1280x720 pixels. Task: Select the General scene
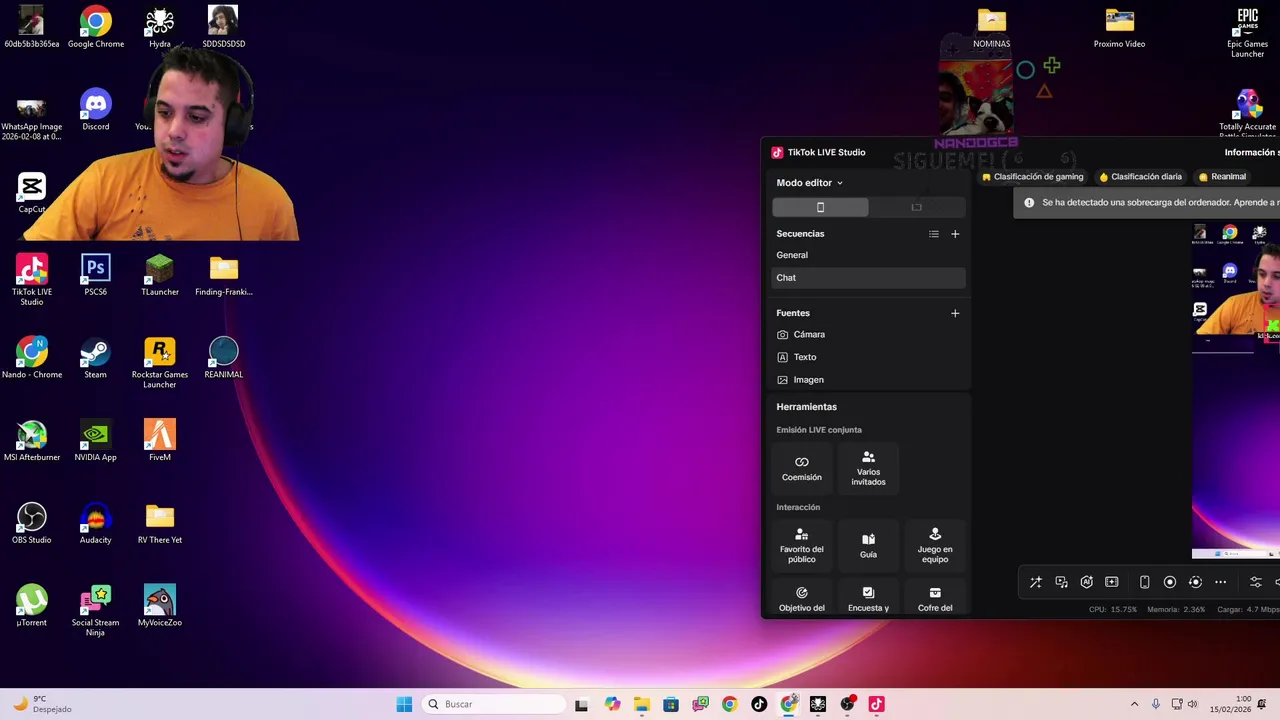click(x=868, y=255)
